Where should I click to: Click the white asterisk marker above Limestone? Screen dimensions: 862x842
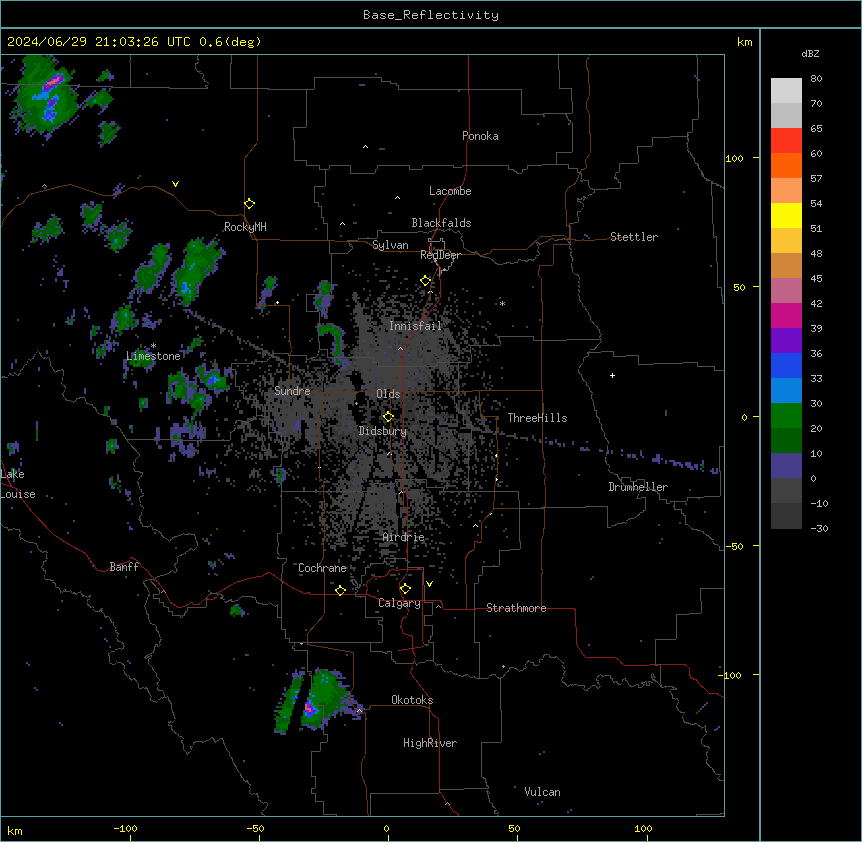coord(153,346)
